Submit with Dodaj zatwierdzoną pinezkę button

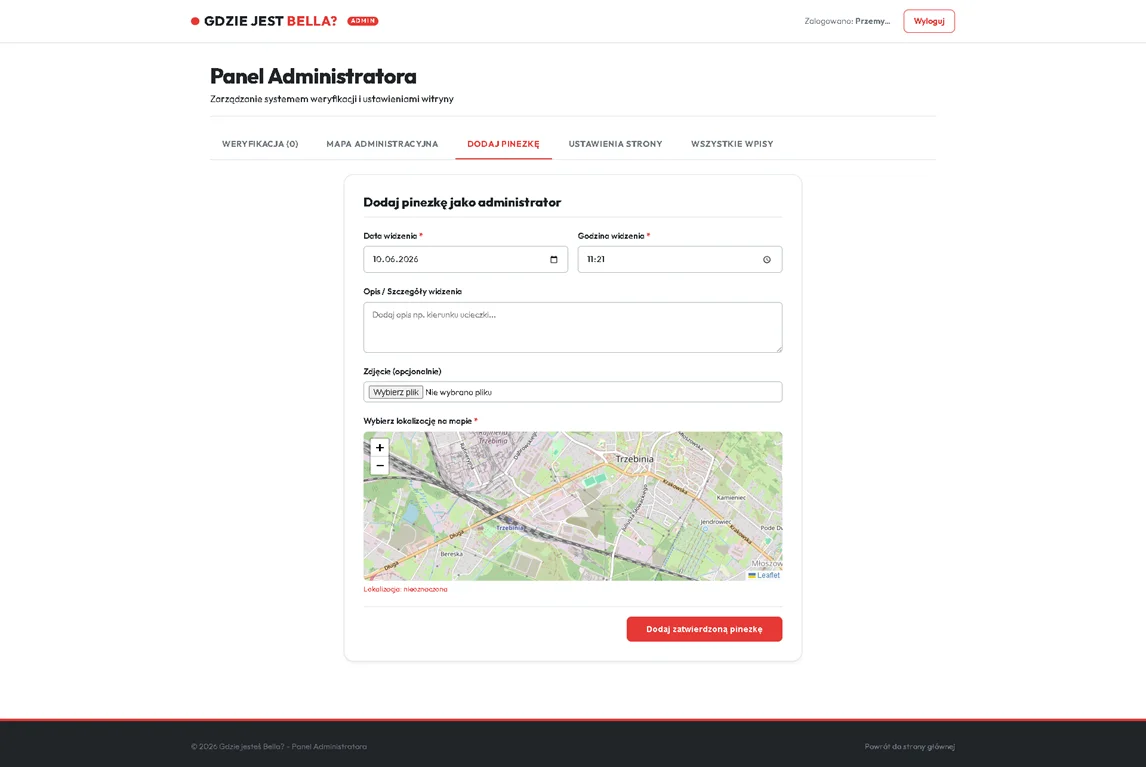pyautogui.click(x=705, y=630)
